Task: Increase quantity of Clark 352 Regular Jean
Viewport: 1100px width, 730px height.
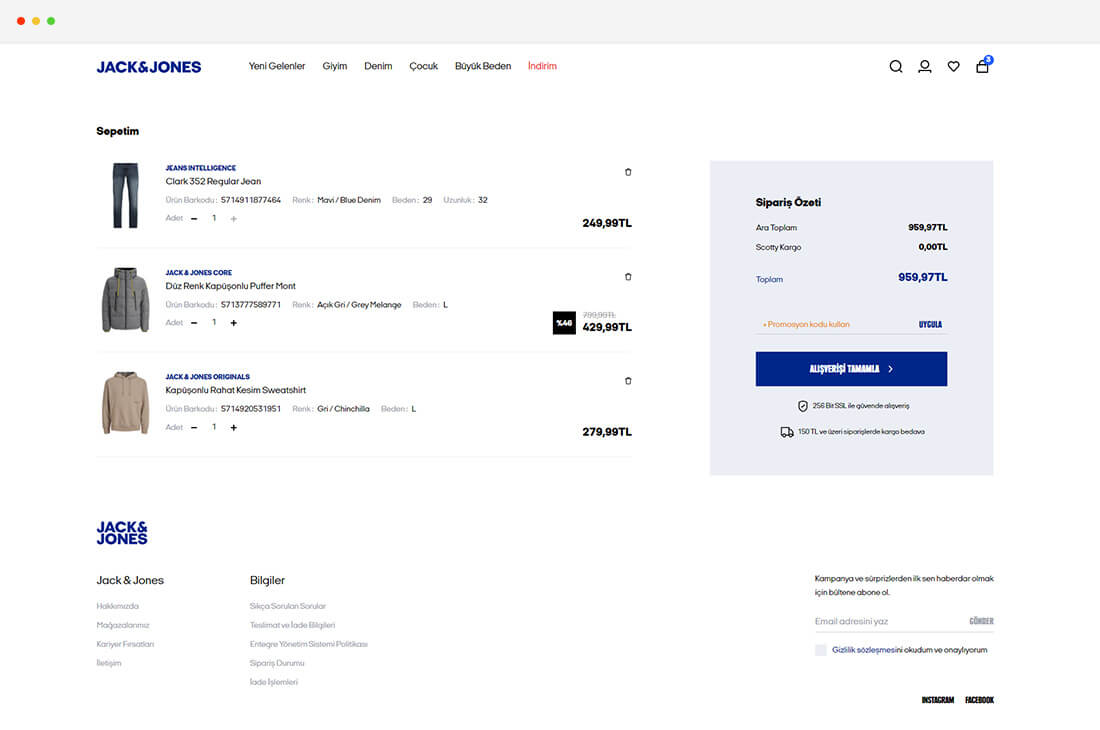Action: click(x=234, y=219)
